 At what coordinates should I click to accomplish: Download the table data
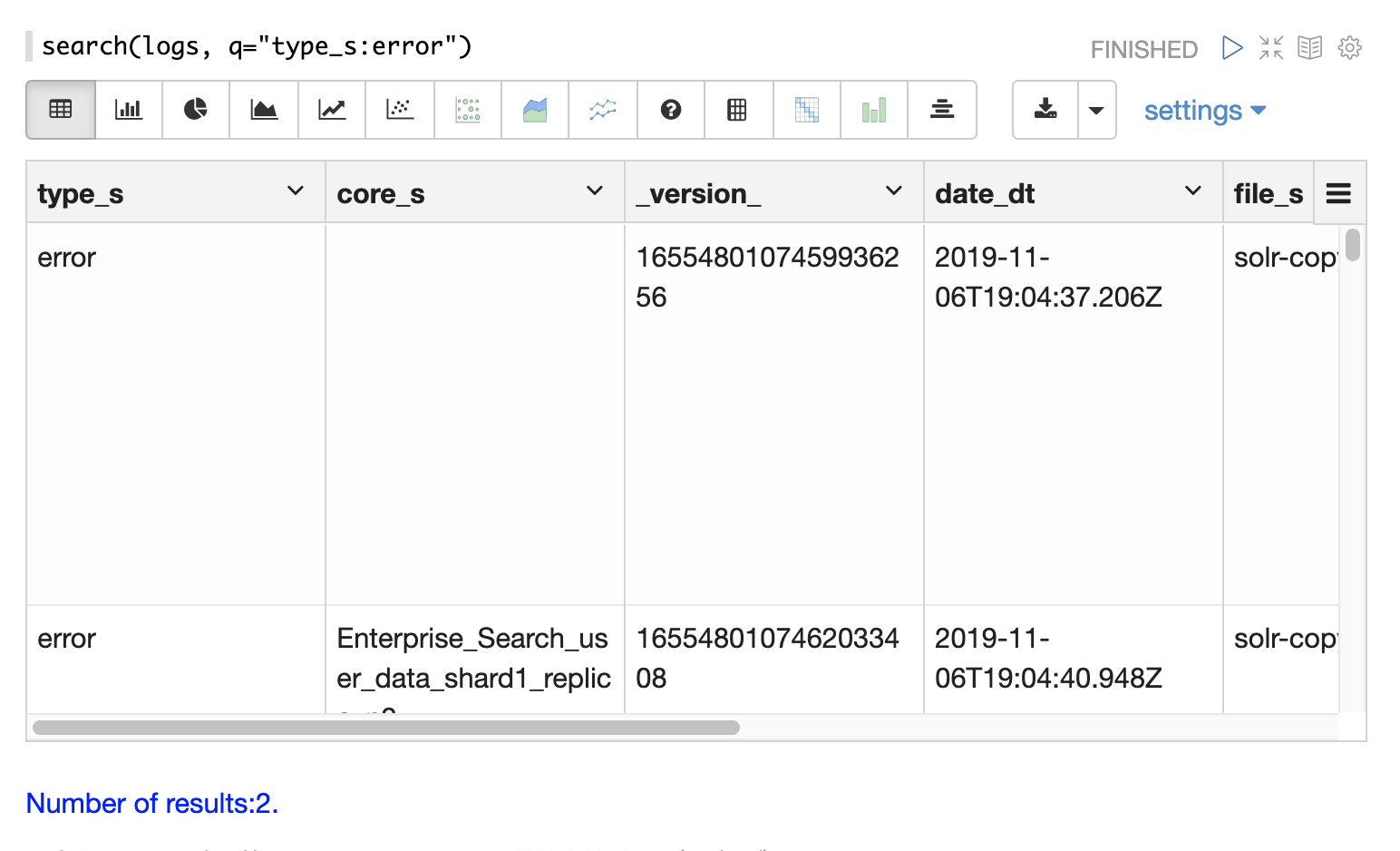tap(1045, 110)
